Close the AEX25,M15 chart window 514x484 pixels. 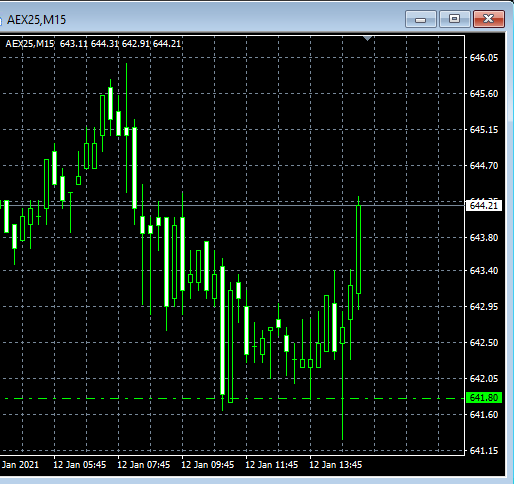[489, 19]
